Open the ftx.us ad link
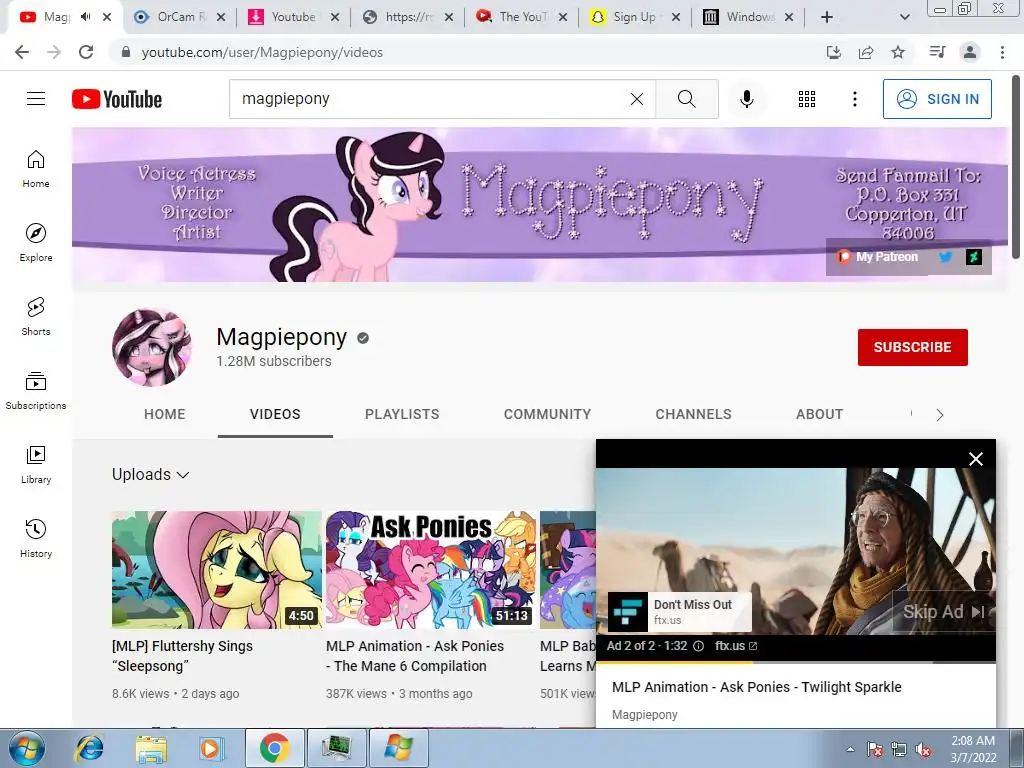Image resolution: width=1024 pixels, height=768 pixels. [735, 646]
